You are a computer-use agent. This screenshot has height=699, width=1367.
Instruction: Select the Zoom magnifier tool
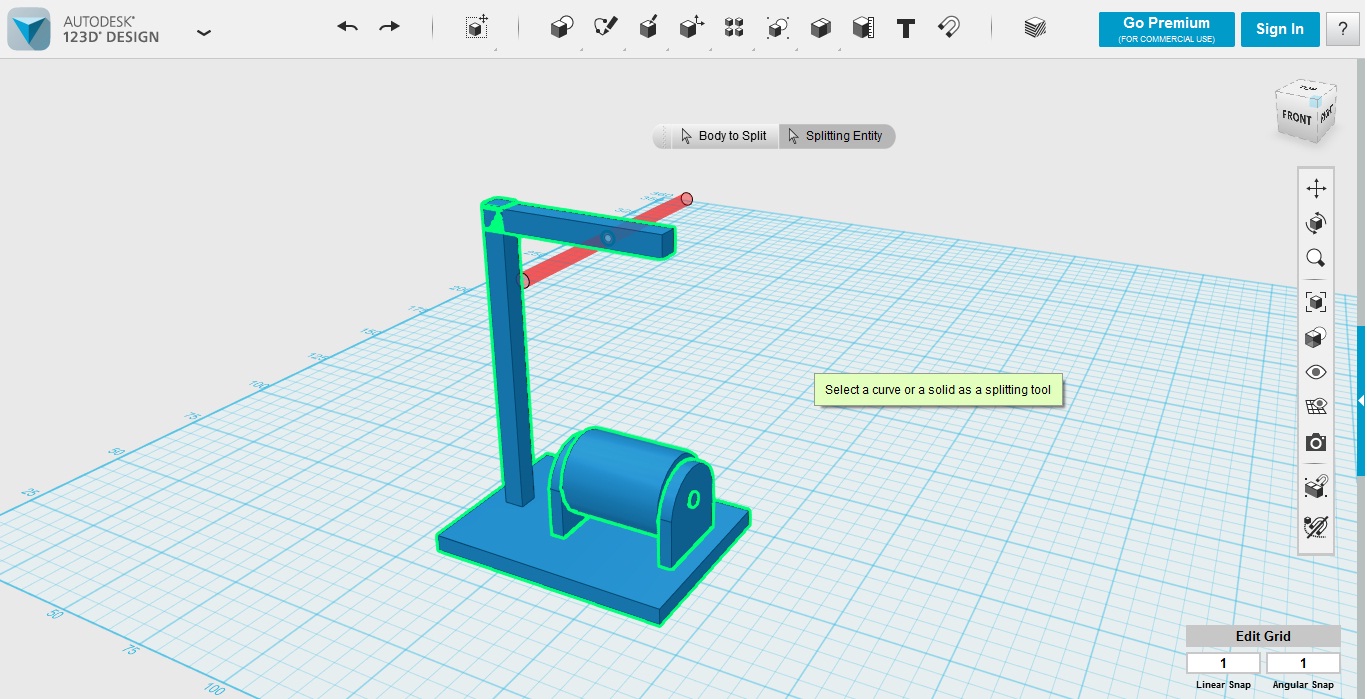pos(1316,258)
